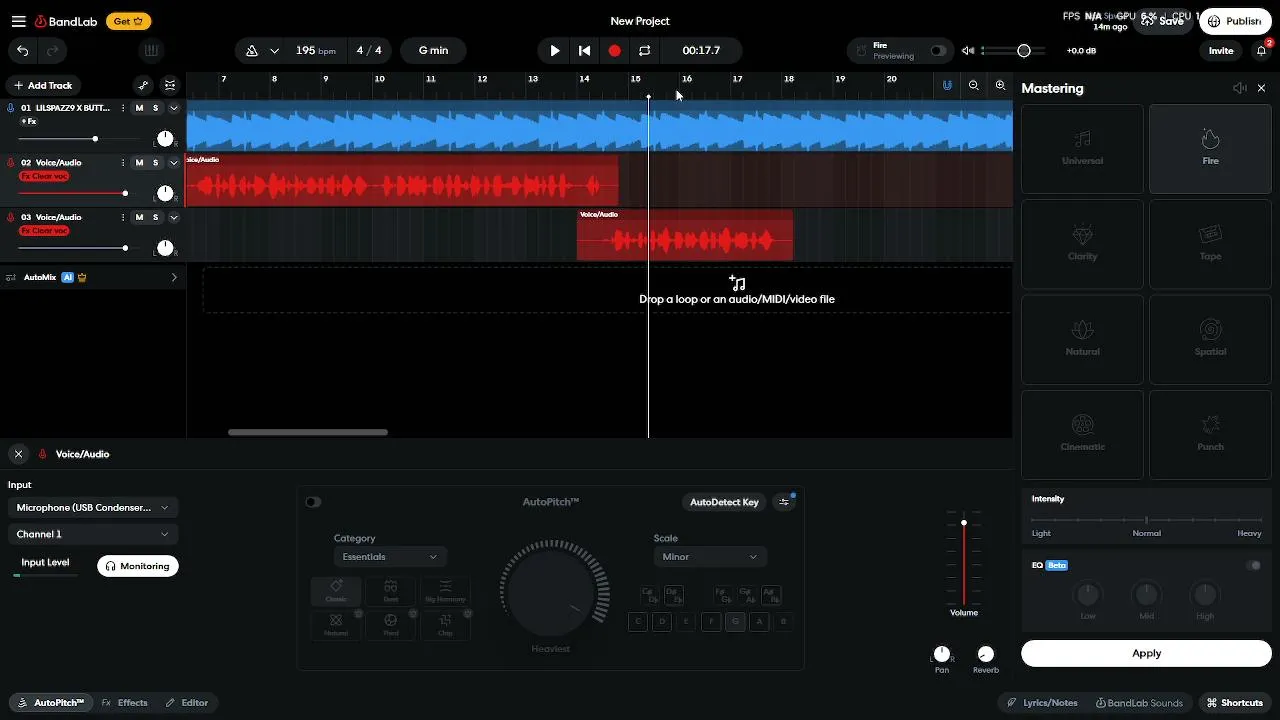Click the microphone icon on track 03

point(11,217)
